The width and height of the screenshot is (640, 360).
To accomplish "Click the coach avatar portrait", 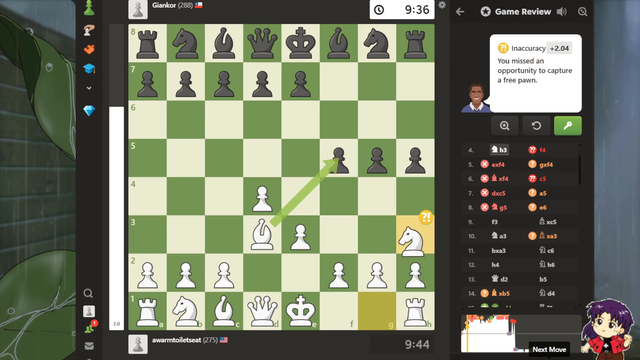I will pos(476,98).
